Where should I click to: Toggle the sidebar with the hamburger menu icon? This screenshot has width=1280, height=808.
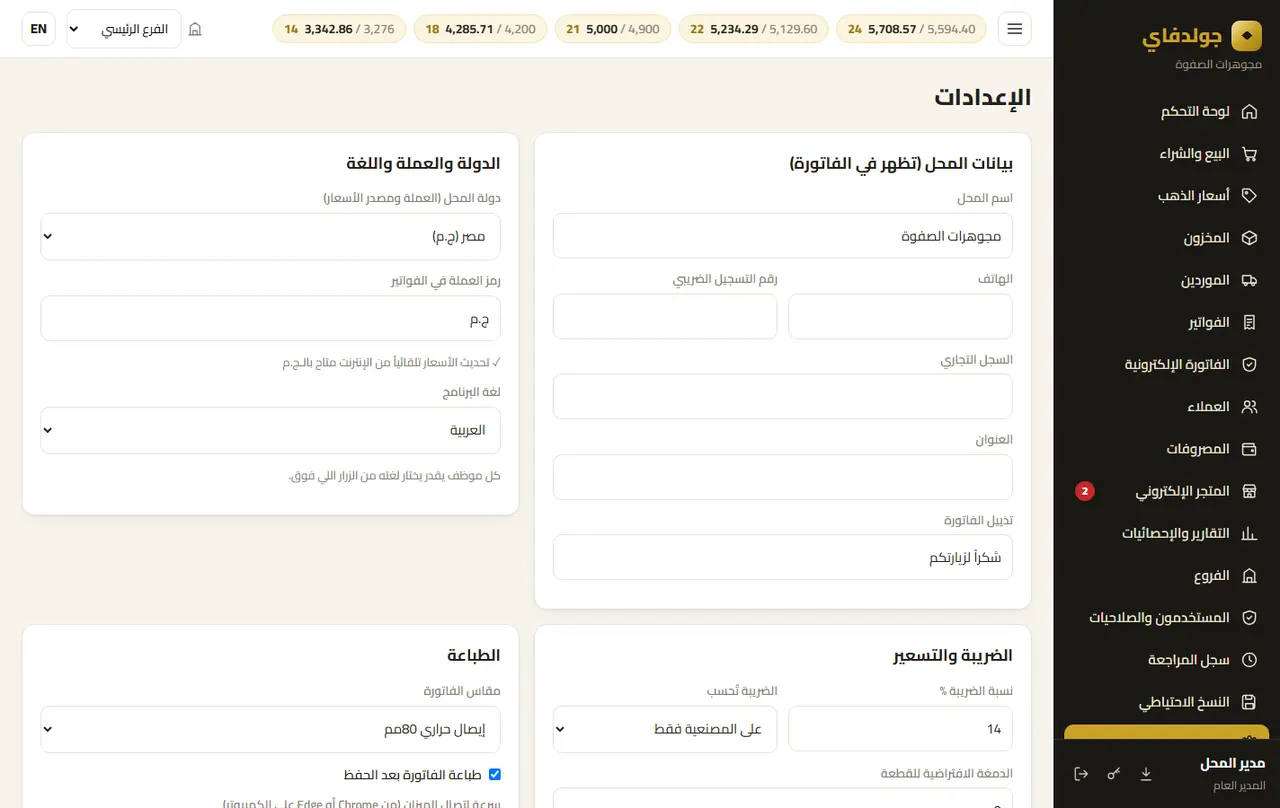[1015, 29]
